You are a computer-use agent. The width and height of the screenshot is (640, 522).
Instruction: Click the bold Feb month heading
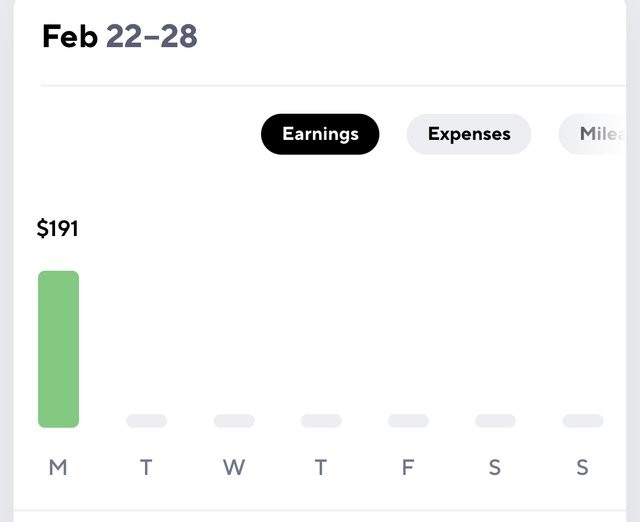coord(70,36)
